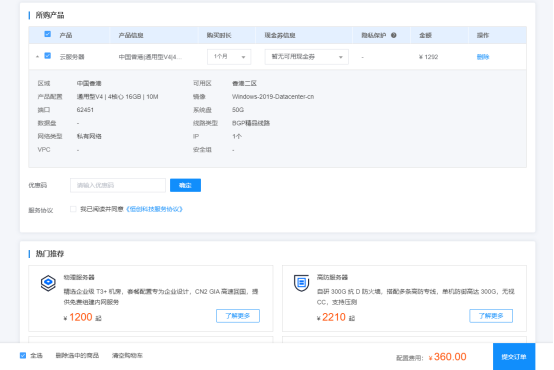
Task: Uncheck the cloud server row checkbox
Action: [48, 56]
